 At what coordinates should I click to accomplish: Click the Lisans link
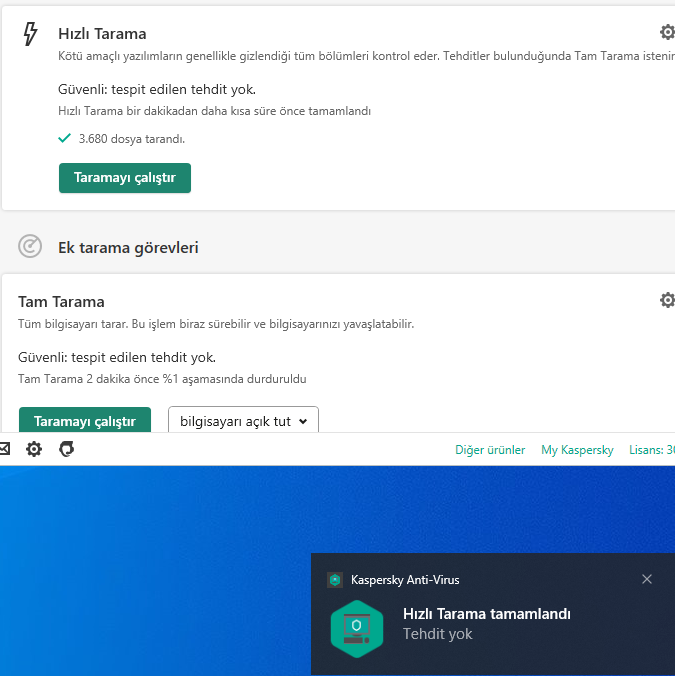point(652,450)
